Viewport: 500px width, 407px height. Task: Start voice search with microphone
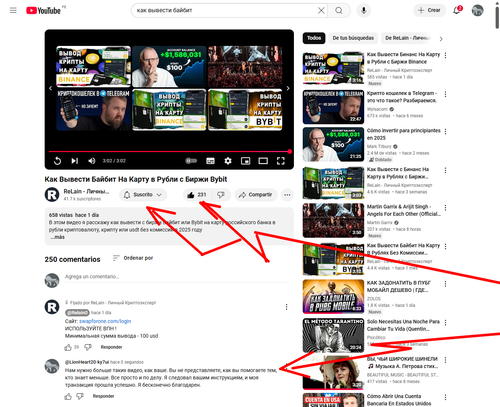pos(364,10)
